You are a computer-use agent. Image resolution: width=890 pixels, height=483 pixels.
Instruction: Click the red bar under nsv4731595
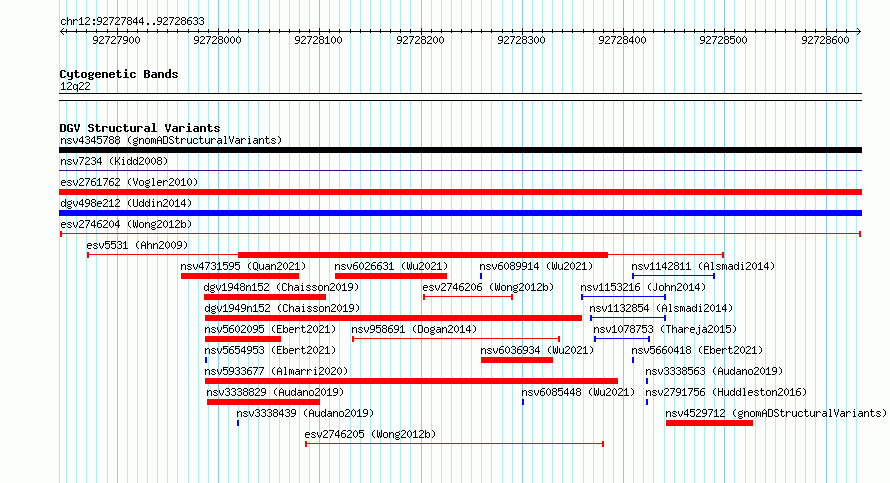pos(240,276)
